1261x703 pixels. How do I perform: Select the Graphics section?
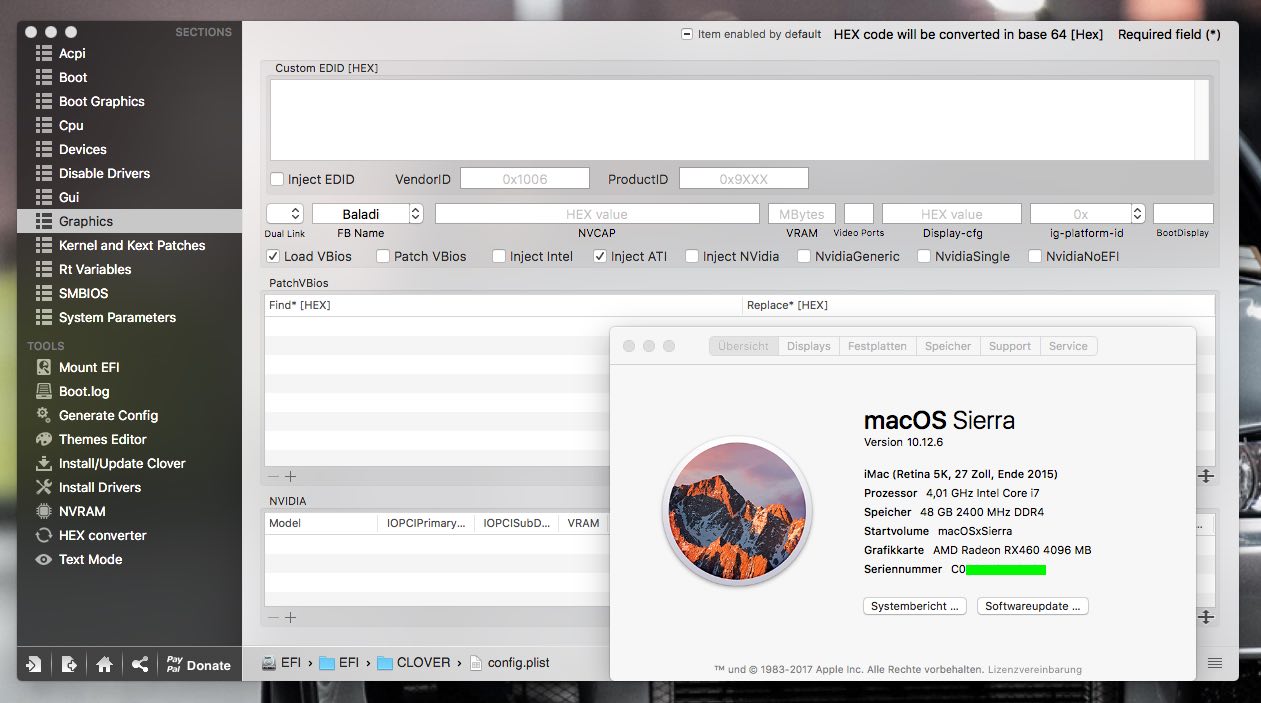(129, 221)
